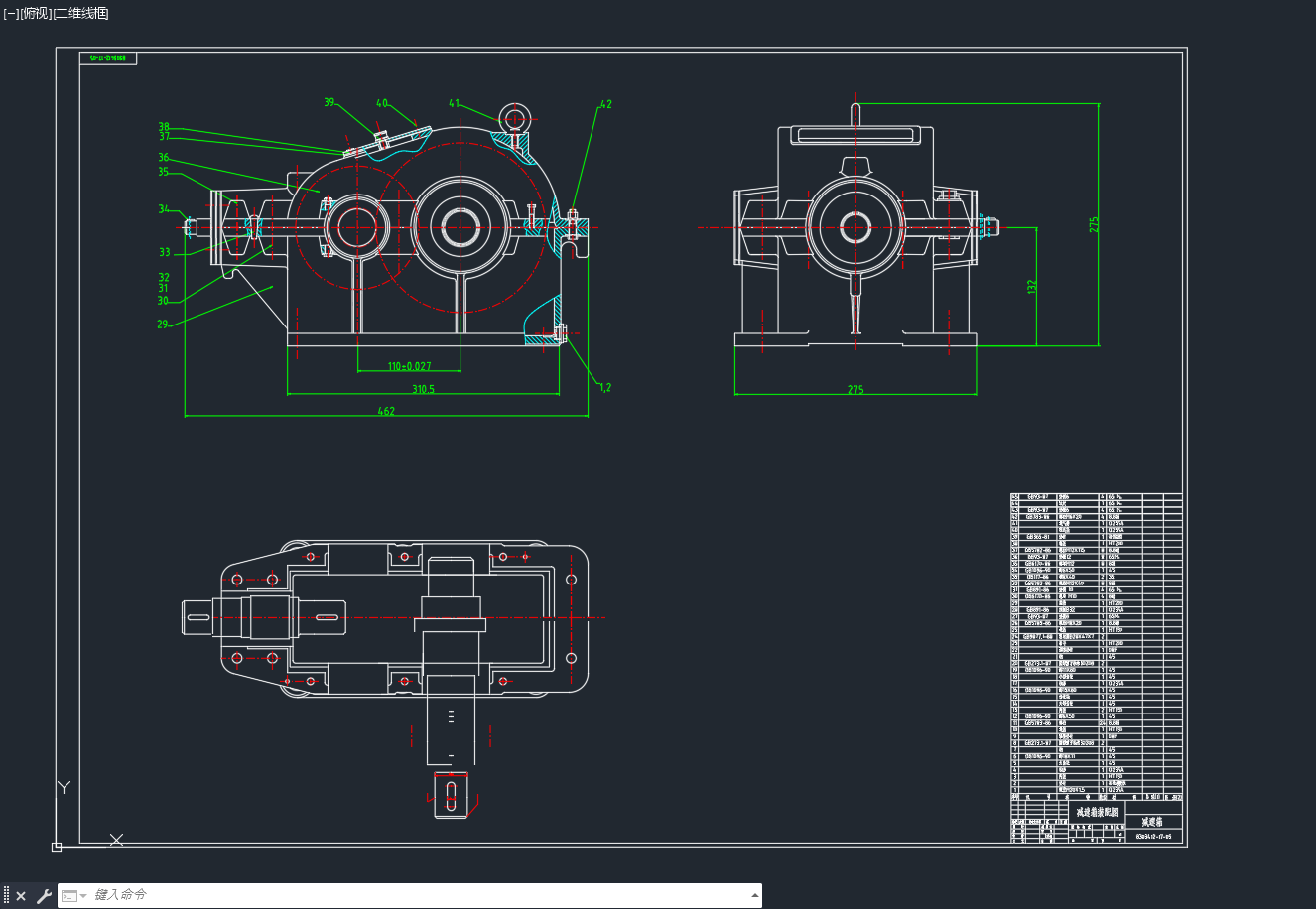Select the drawing number under 减速箱
The image size is (1316, 909).
click(1153, 837)
